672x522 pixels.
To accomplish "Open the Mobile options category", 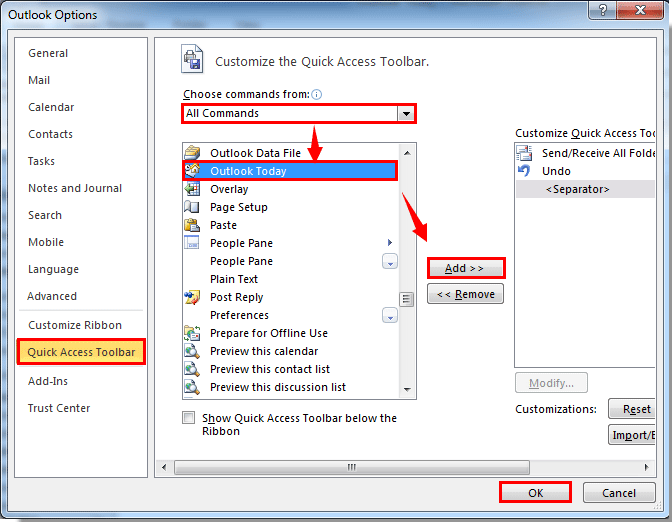I will [46, 242].
